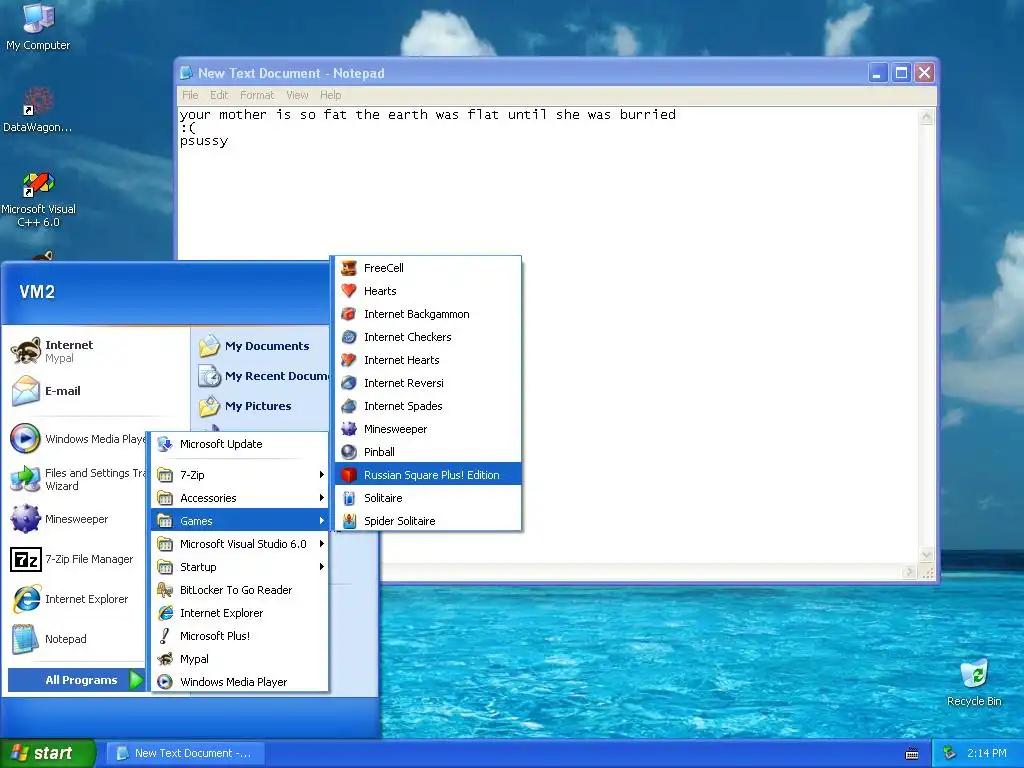Open the E-mail pinned item
This screenshot has height=768, width=1024.
[x=97, y=391]
